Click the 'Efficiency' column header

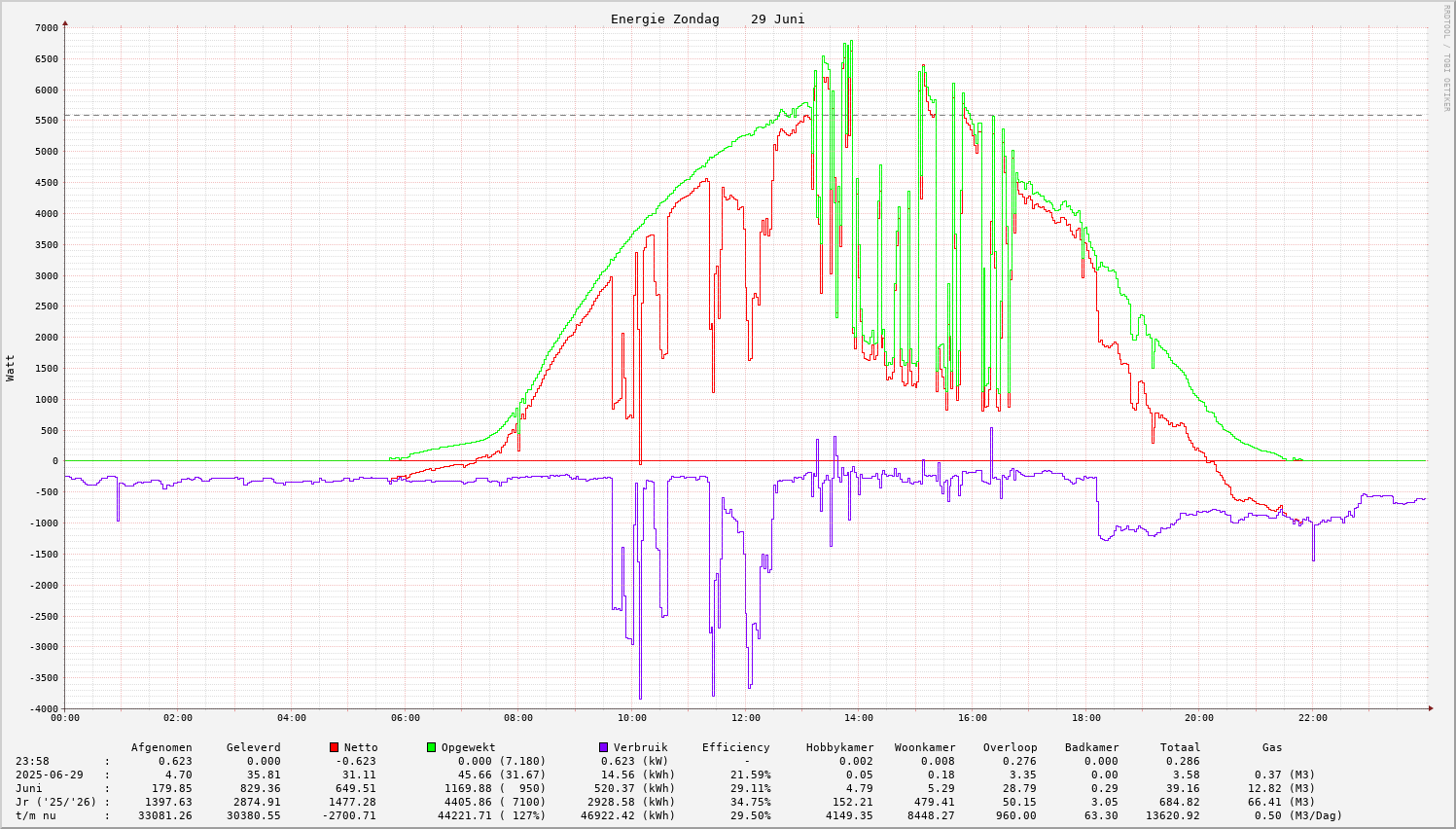pyautogui.click(x=735, y=748)
